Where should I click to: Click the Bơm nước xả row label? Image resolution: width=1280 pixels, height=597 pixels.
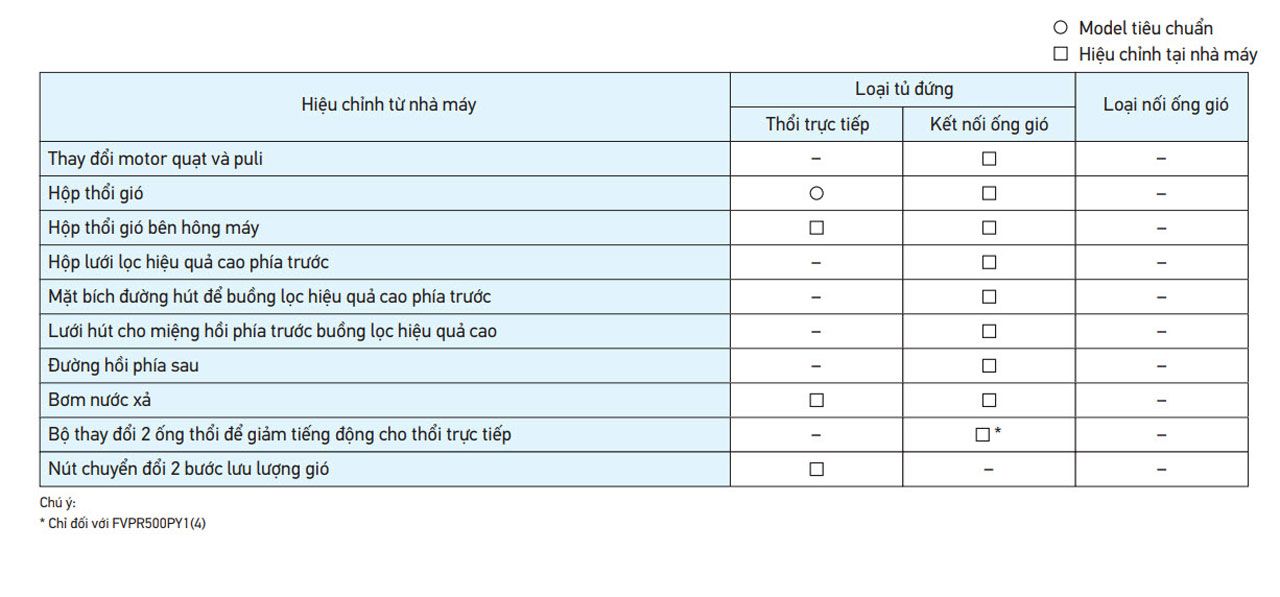tap(99, 400)
